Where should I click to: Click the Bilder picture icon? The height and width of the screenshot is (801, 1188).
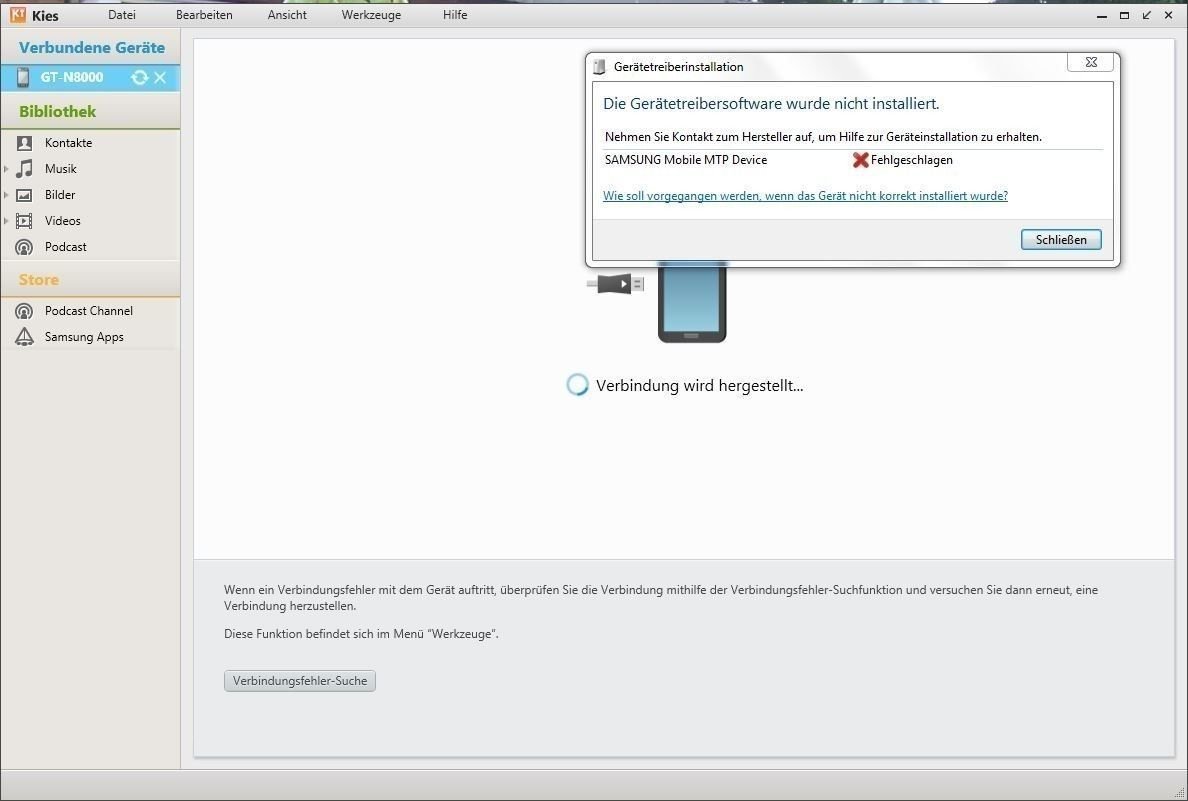tap(24, 195)
